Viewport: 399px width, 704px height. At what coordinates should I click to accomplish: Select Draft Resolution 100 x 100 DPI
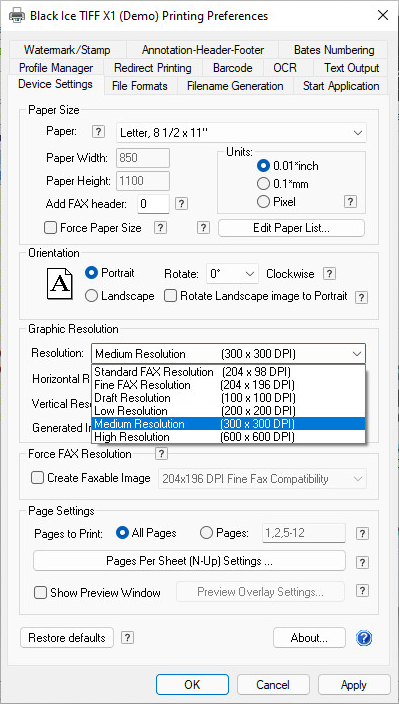click(x=228, y=398)
